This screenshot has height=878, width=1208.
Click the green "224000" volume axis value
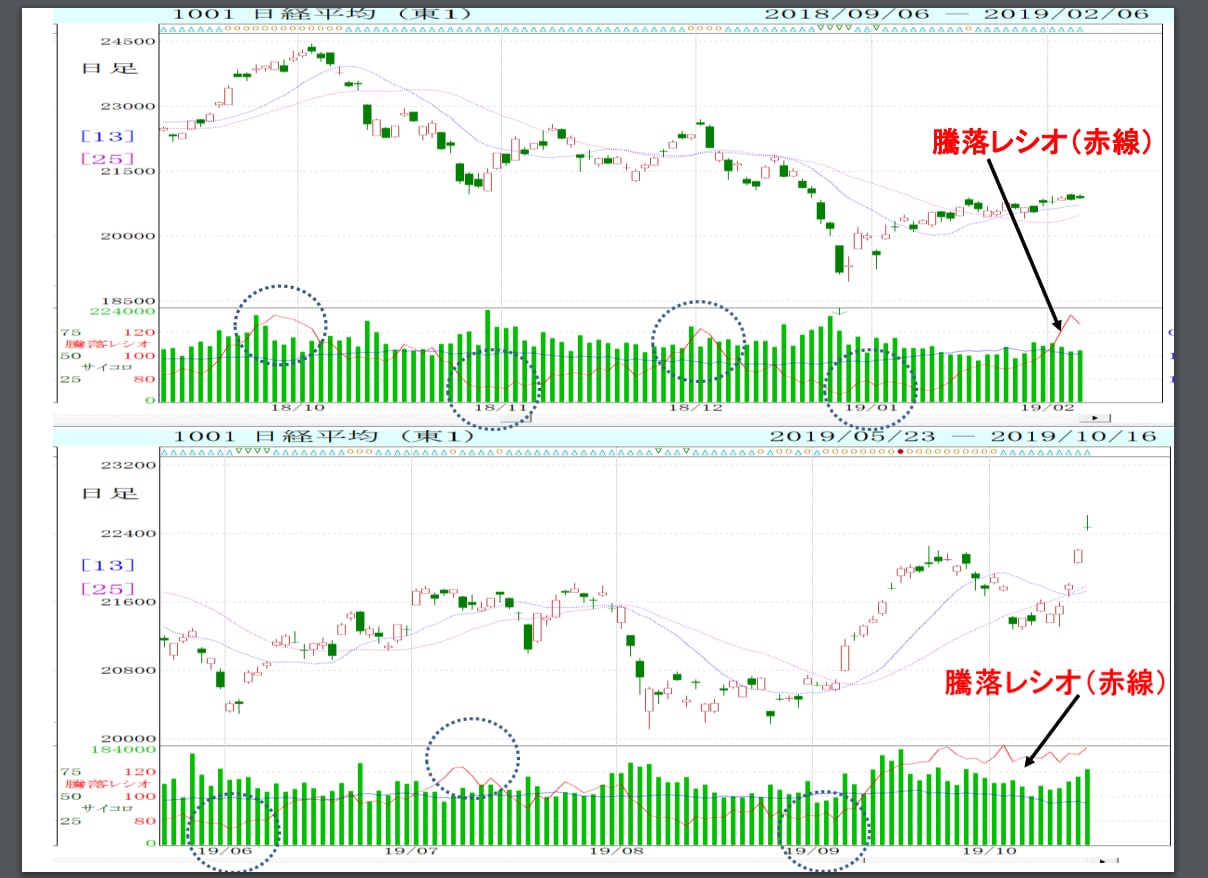click(x=123, y=311)
